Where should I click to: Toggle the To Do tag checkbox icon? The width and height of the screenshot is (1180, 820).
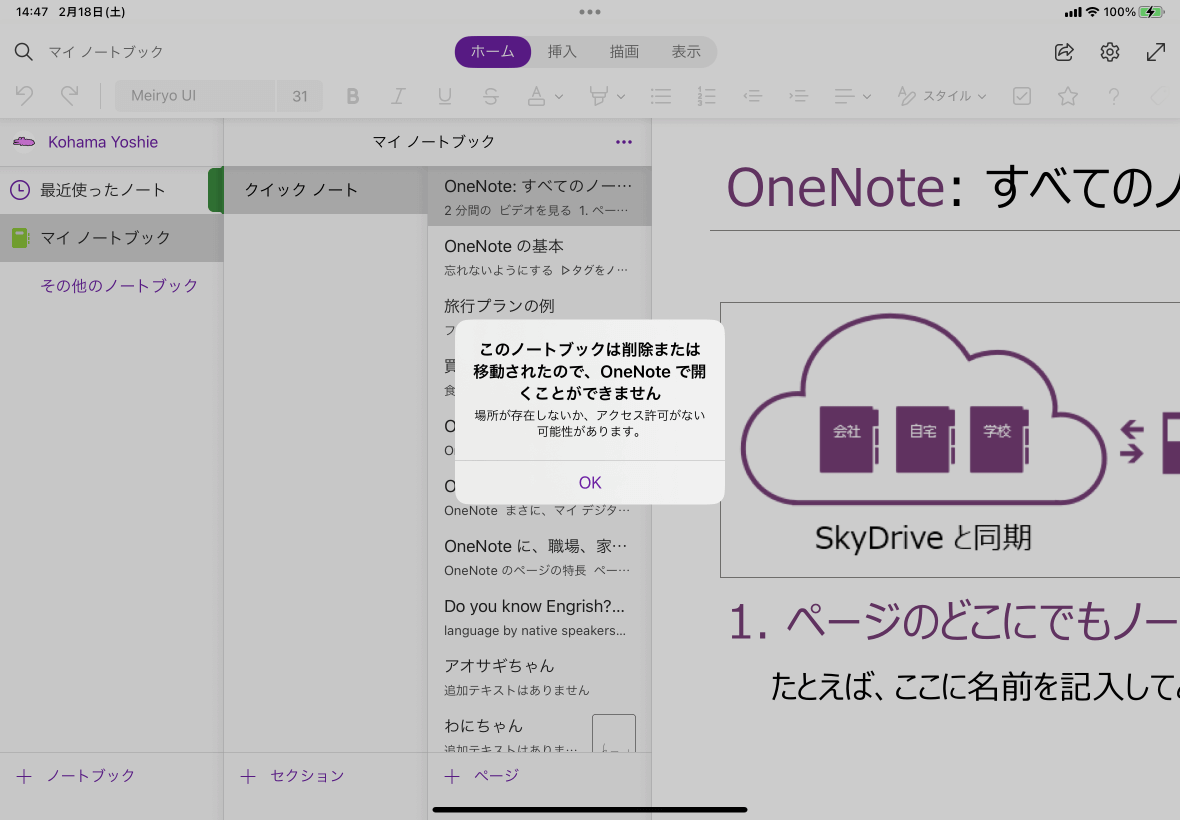(1021, 96)
